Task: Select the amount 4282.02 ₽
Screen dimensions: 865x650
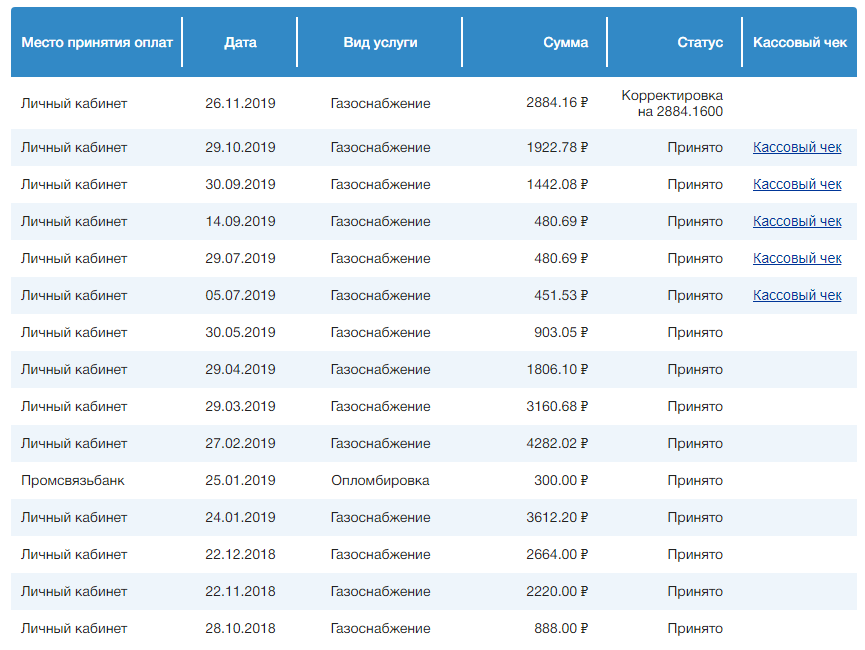Action: click(x=557, y=443)
